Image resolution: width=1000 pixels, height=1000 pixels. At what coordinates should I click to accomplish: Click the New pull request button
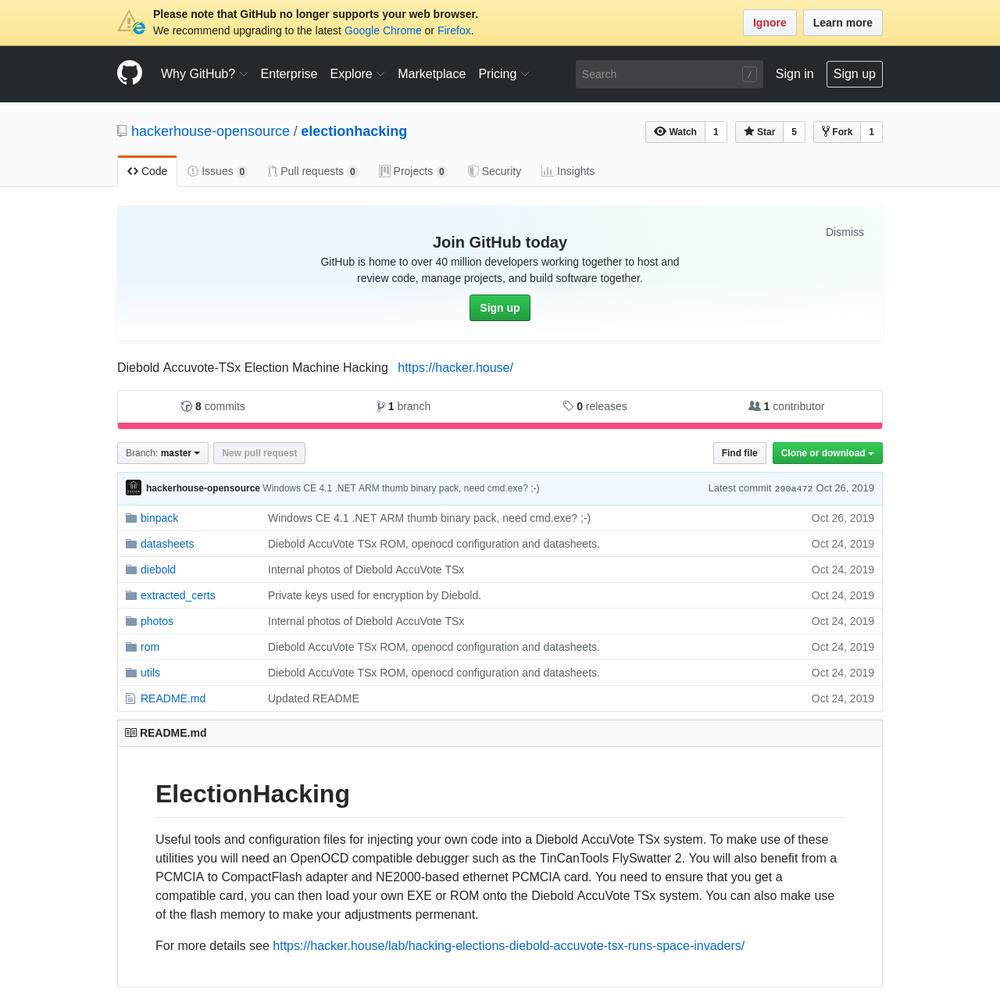[x=260, y=453]
